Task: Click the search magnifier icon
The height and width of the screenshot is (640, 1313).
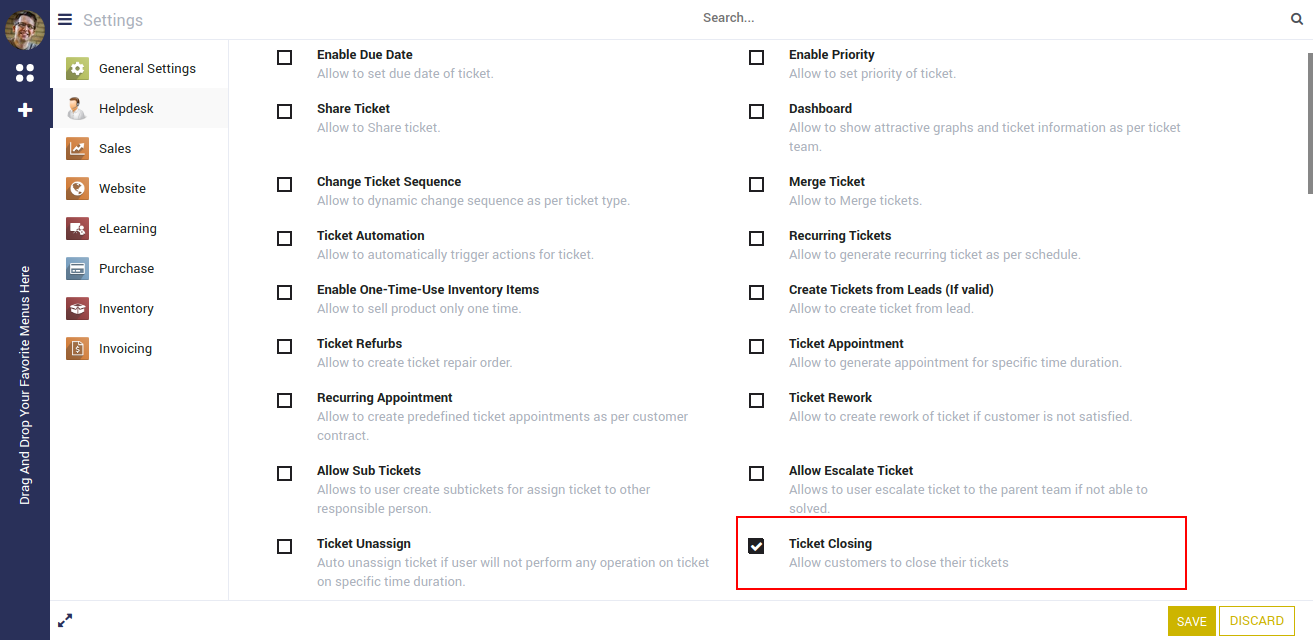Action: (x=1297, y=19)
